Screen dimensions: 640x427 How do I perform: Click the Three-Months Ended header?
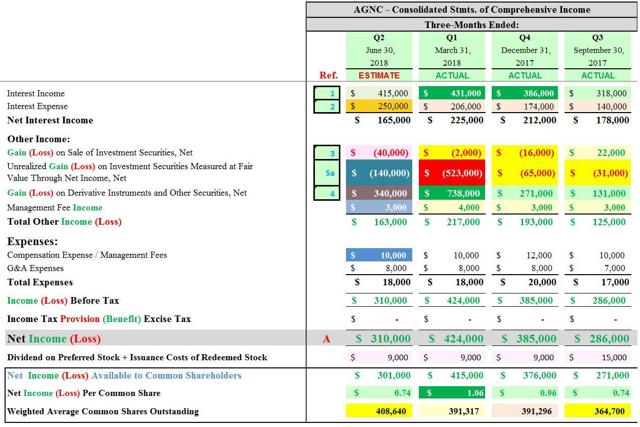click(x=472, y=25)
